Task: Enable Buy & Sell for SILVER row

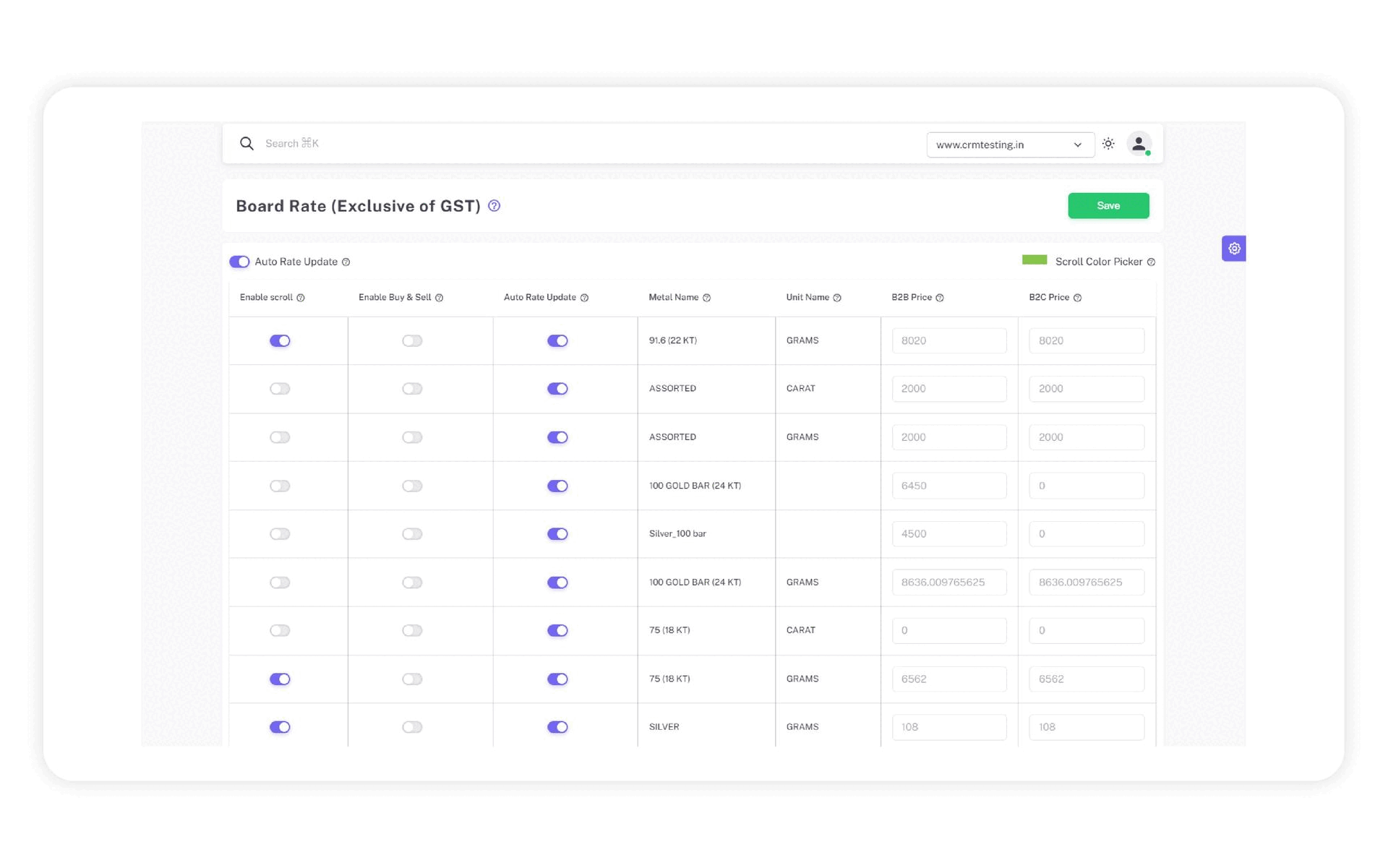Action: tap(412, 727)
